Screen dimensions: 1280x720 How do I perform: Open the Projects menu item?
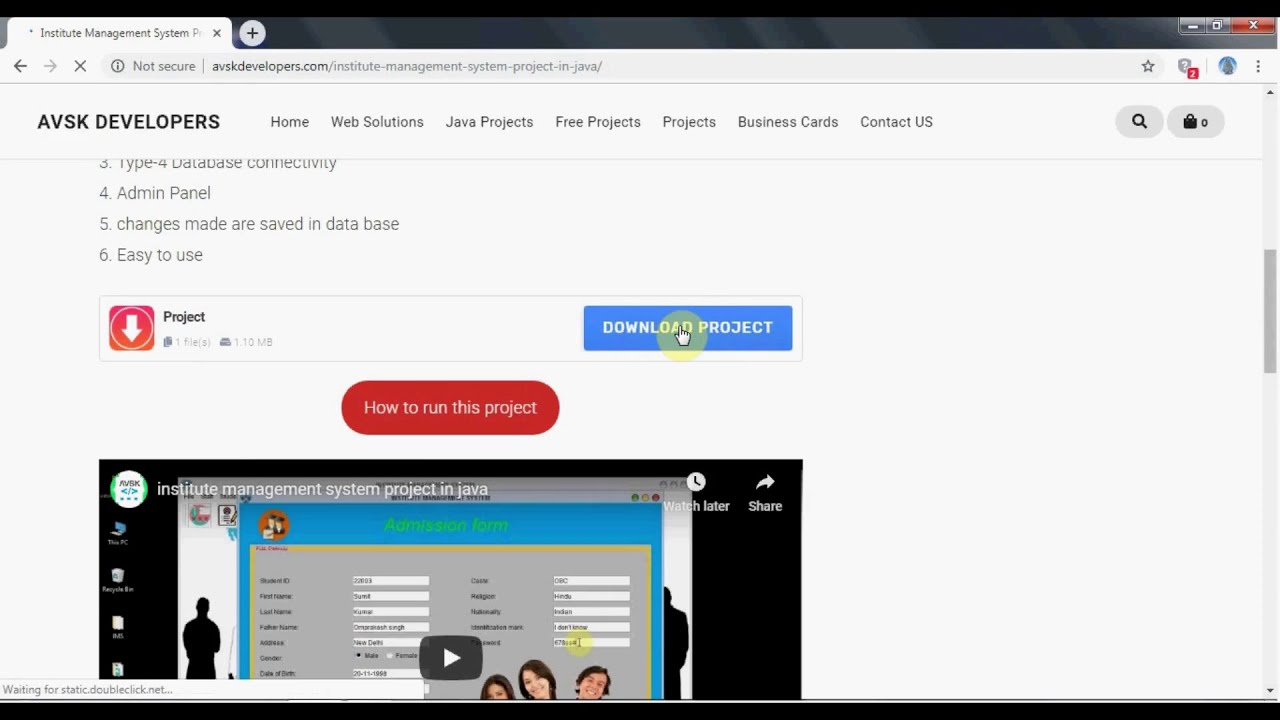689,122
